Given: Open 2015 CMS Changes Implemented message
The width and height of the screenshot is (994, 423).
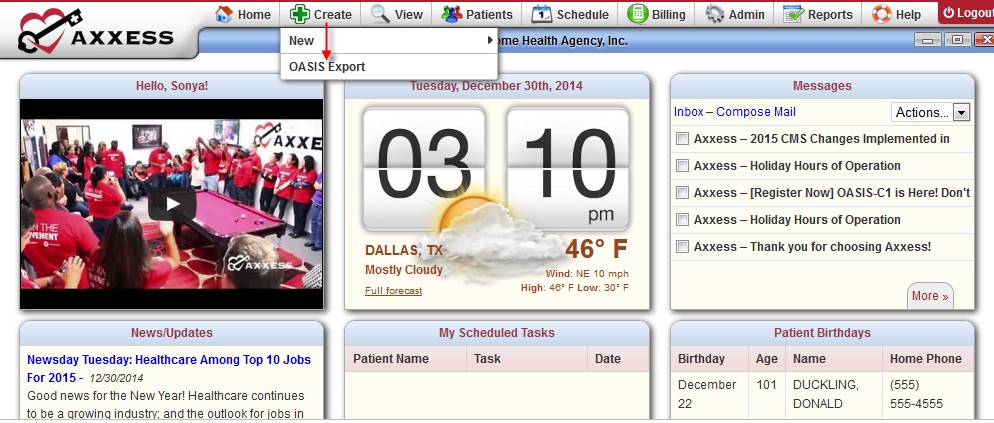Looking at the screenshot, I should tap(822, 139).
